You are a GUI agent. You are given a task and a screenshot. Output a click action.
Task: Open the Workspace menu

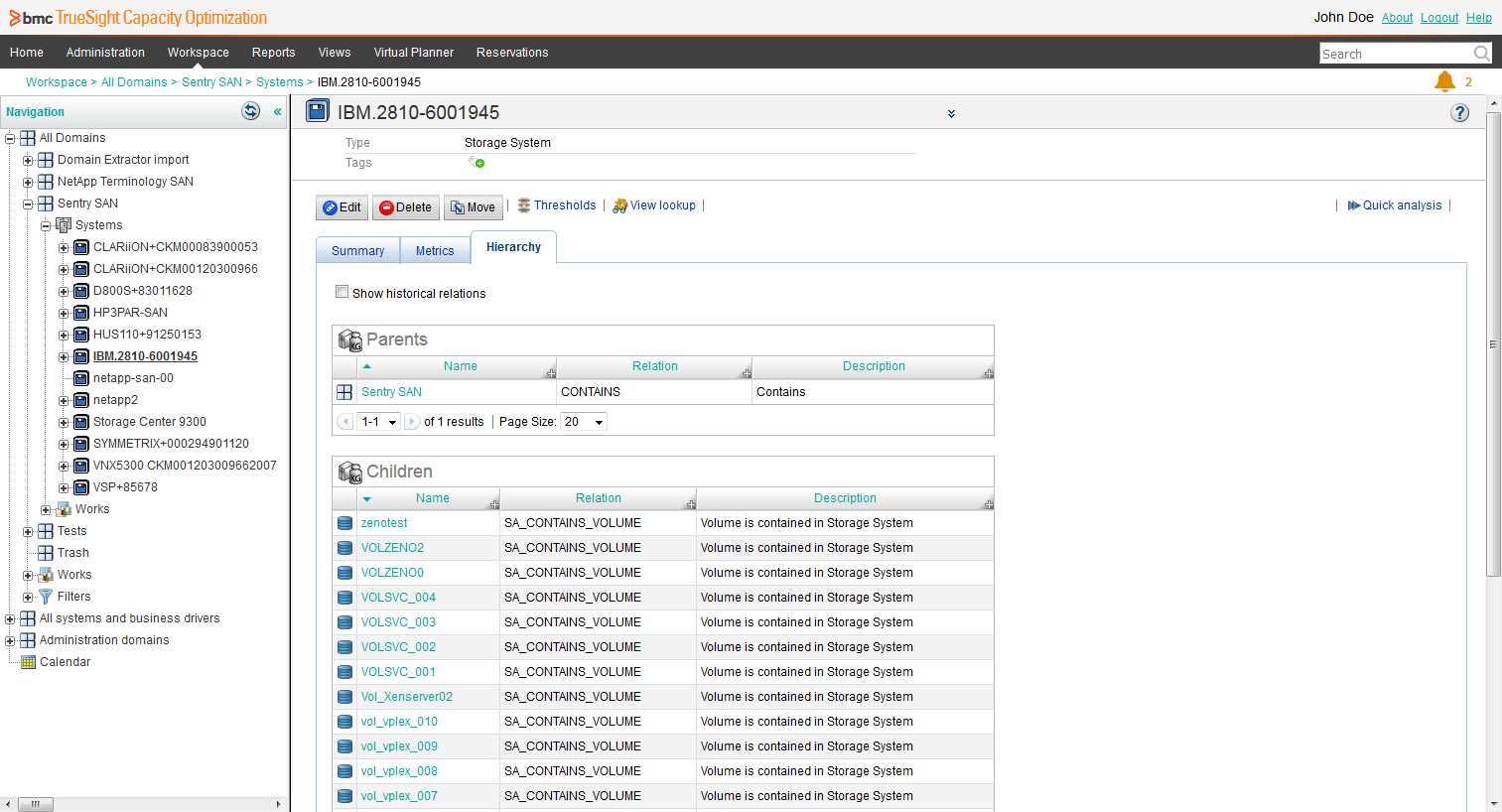[x=198, y=53]
